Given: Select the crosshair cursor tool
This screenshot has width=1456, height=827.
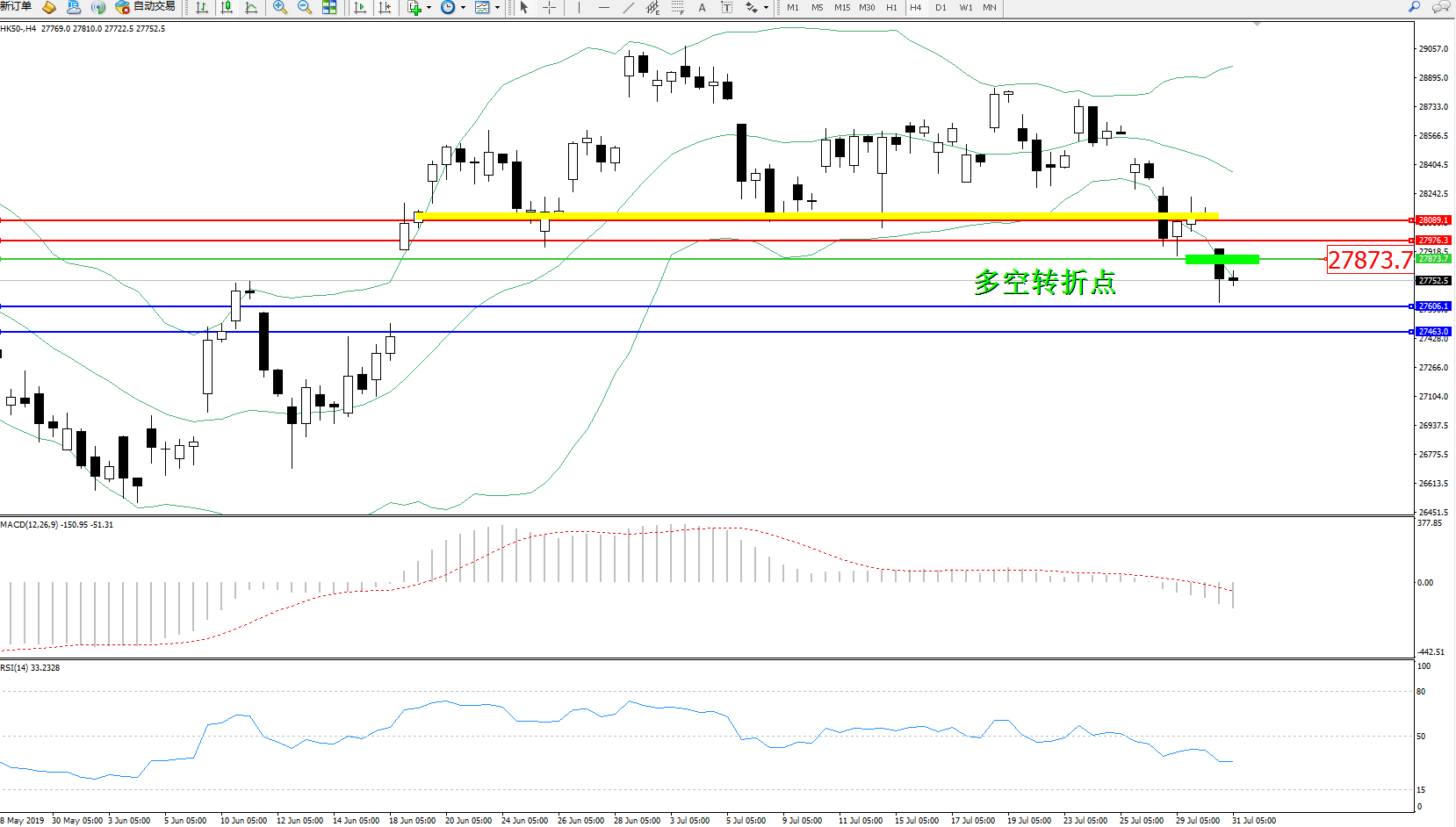Looking at the screenshot, I should coord(549,8).
